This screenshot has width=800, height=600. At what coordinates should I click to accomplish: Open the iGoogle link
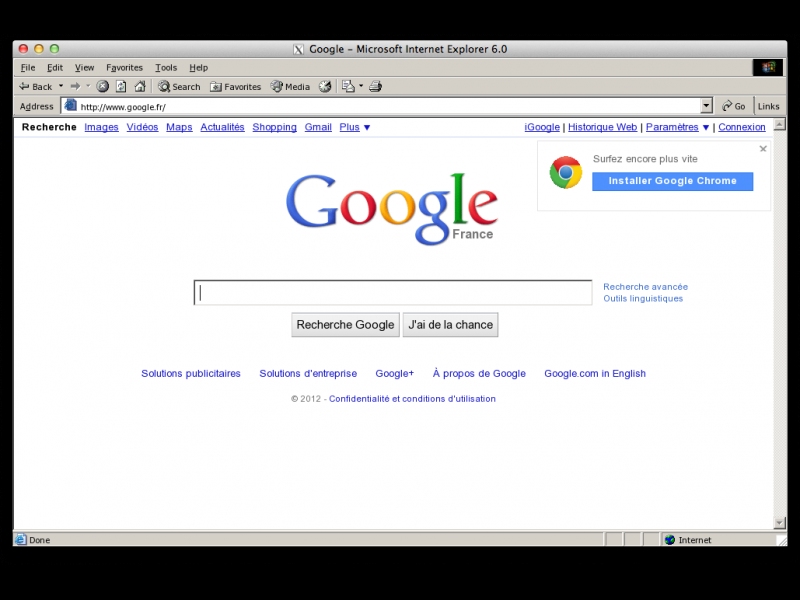(542, 127)
